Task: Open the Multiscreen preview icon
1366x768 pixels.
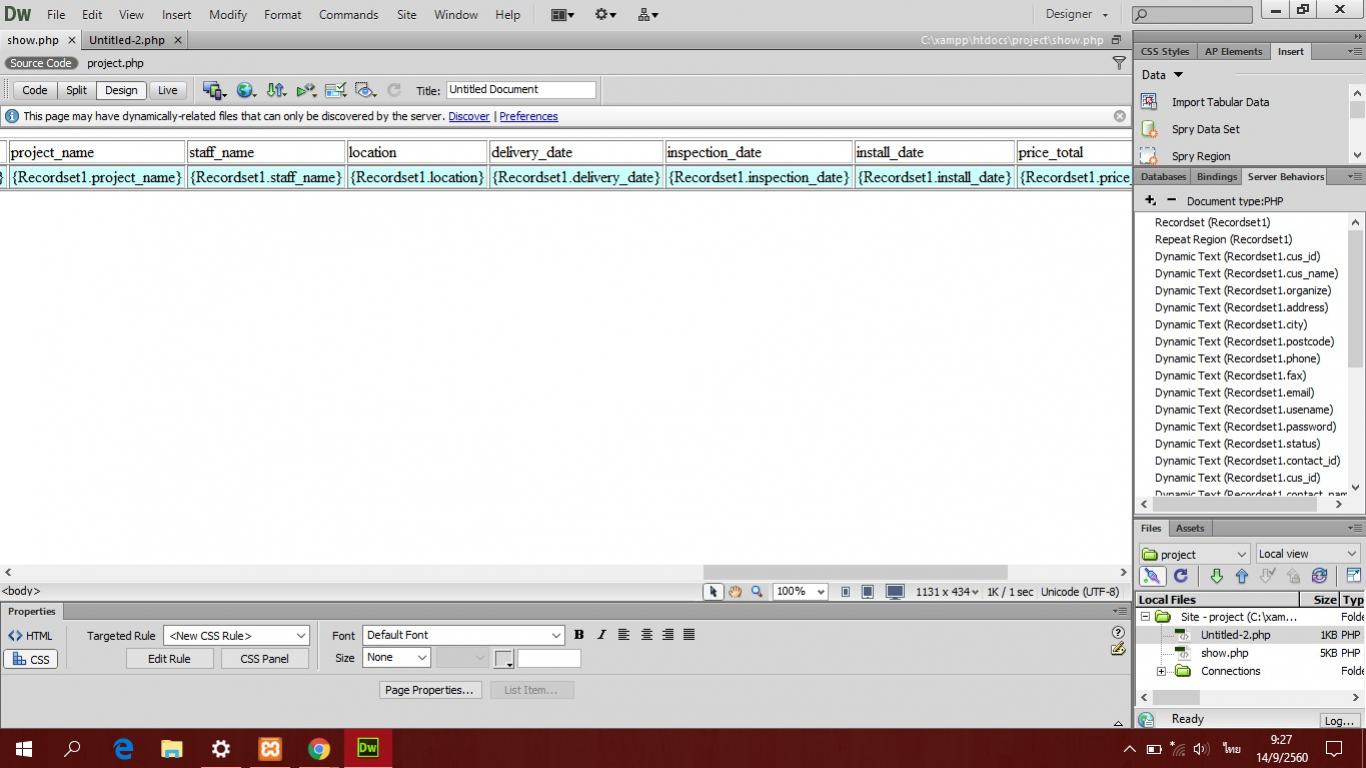Action: 213,90
